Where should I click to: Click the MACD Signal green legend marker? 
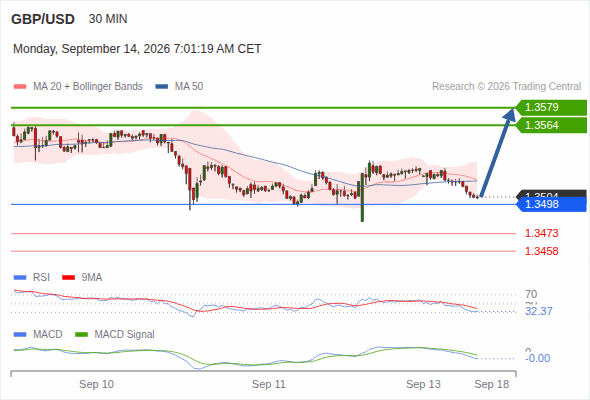pyautogui.click(x=81, y=335)
